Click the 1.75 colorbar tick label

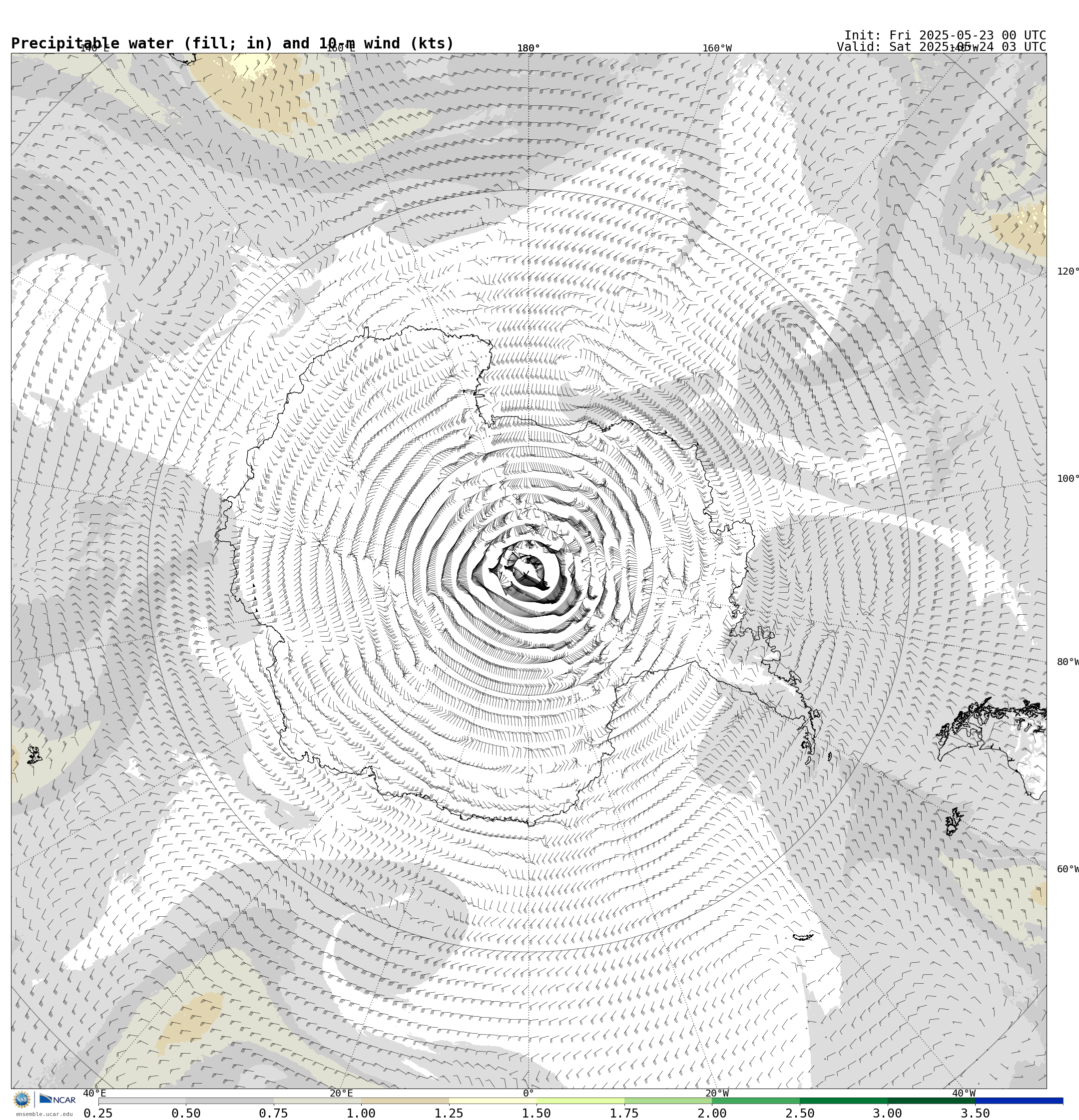coord(624,1113)
